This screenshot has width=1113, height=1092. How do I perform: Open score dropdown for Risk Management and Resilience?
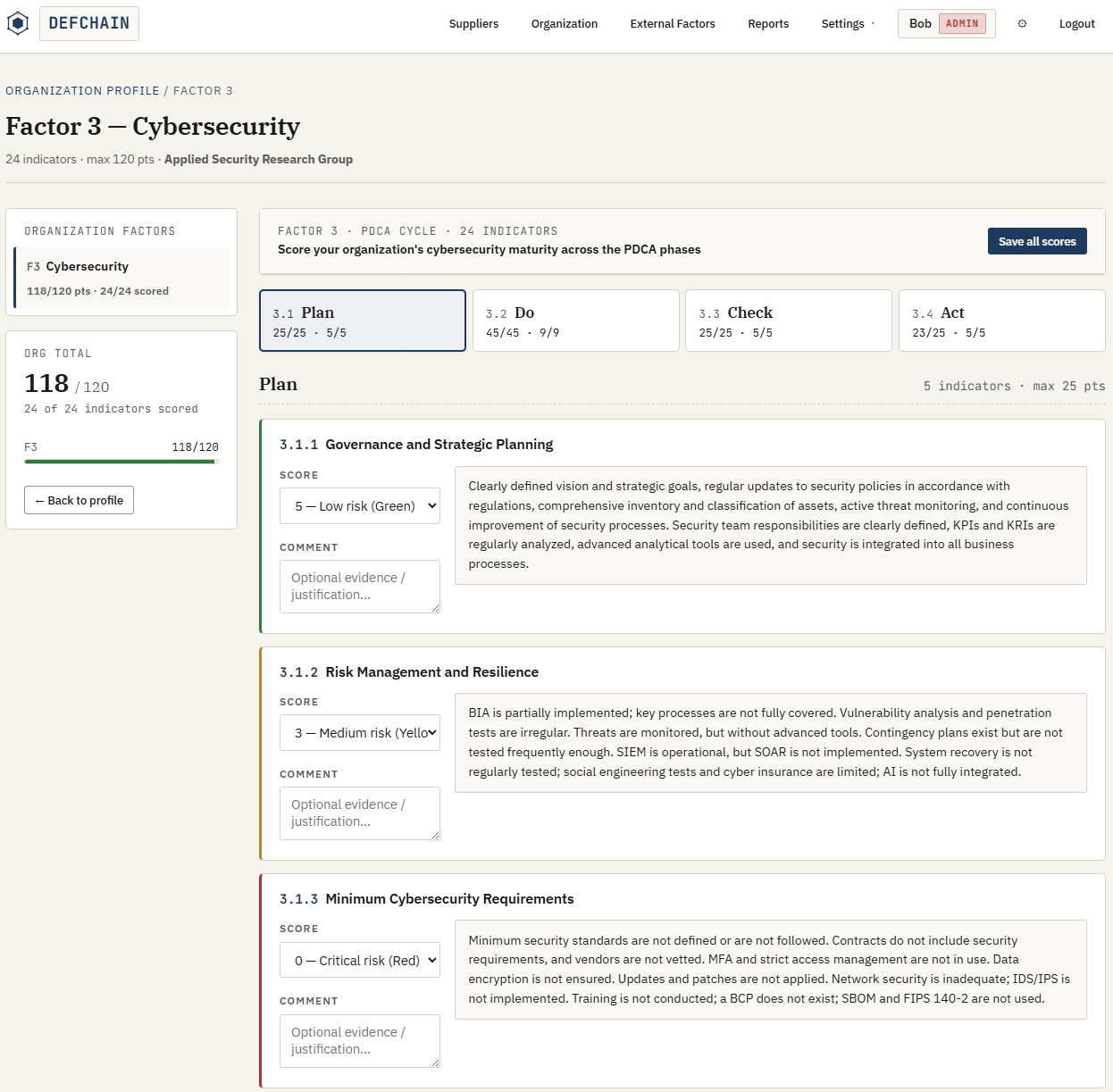coord(360,732)
